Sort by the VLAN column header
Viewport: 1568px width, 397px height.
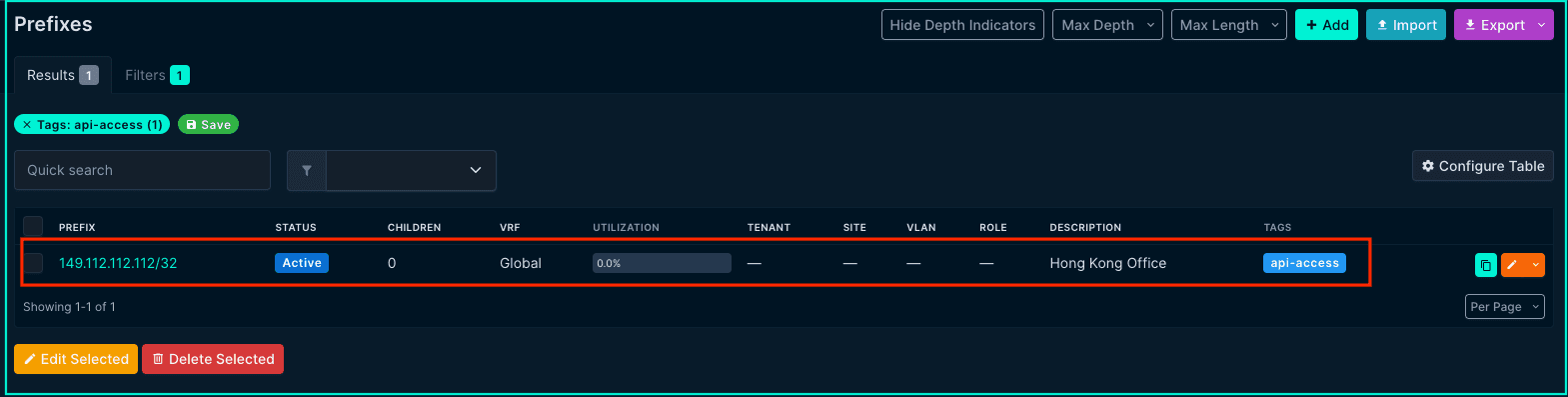click(x=921, y=228)
